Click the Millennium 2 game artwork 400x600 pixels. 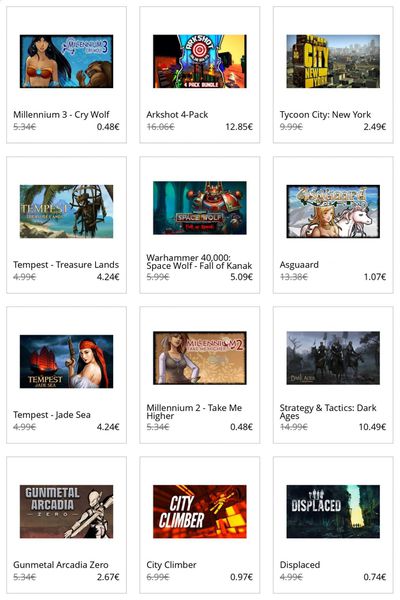(x=199, y=358)
